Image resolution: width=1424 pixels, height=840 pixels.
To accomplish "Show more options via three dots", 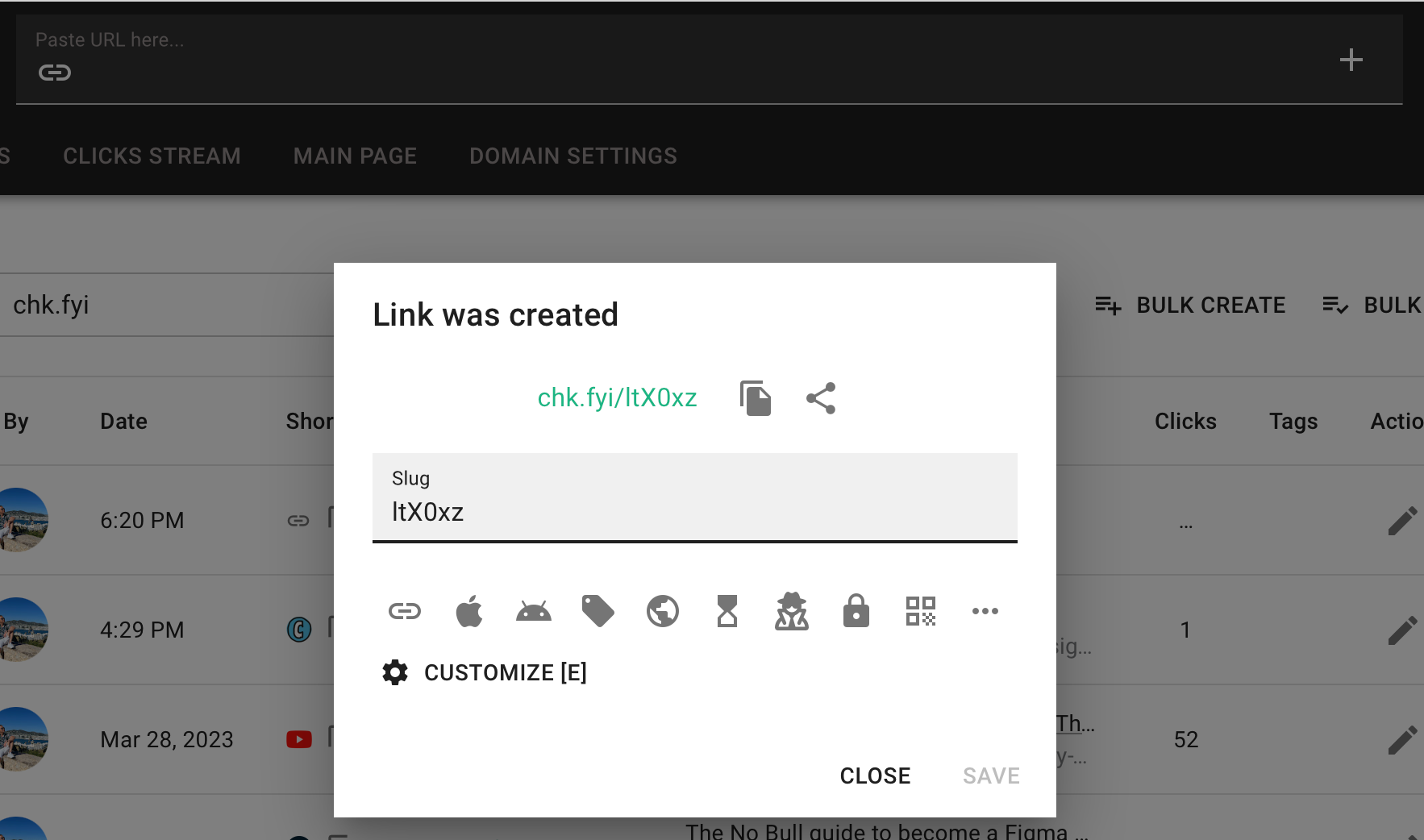I will click(x=985, y=611).
